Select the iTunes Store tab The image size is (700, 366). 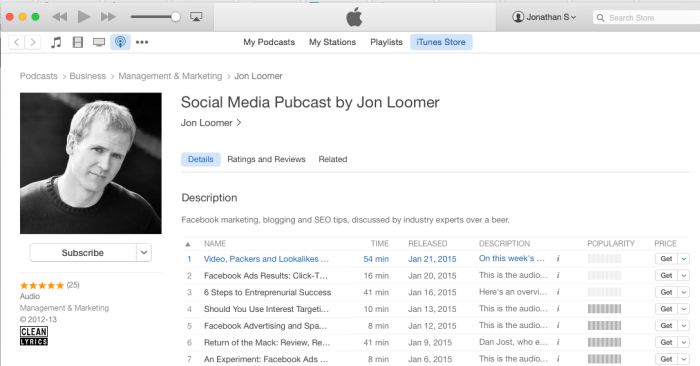pos(441,42)
